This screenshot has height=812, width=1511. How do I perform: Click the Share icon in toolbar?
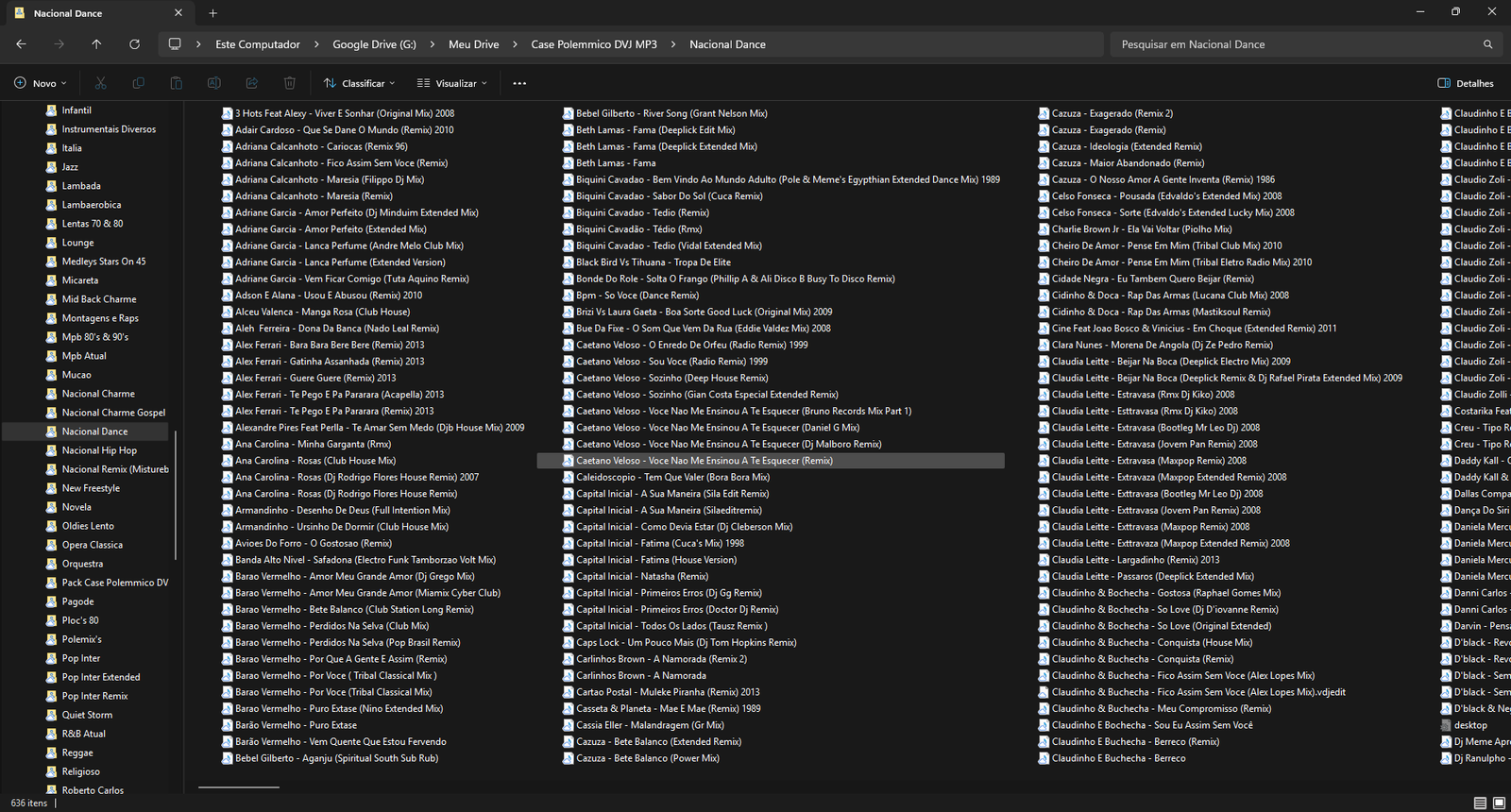(x=252, y=83)
